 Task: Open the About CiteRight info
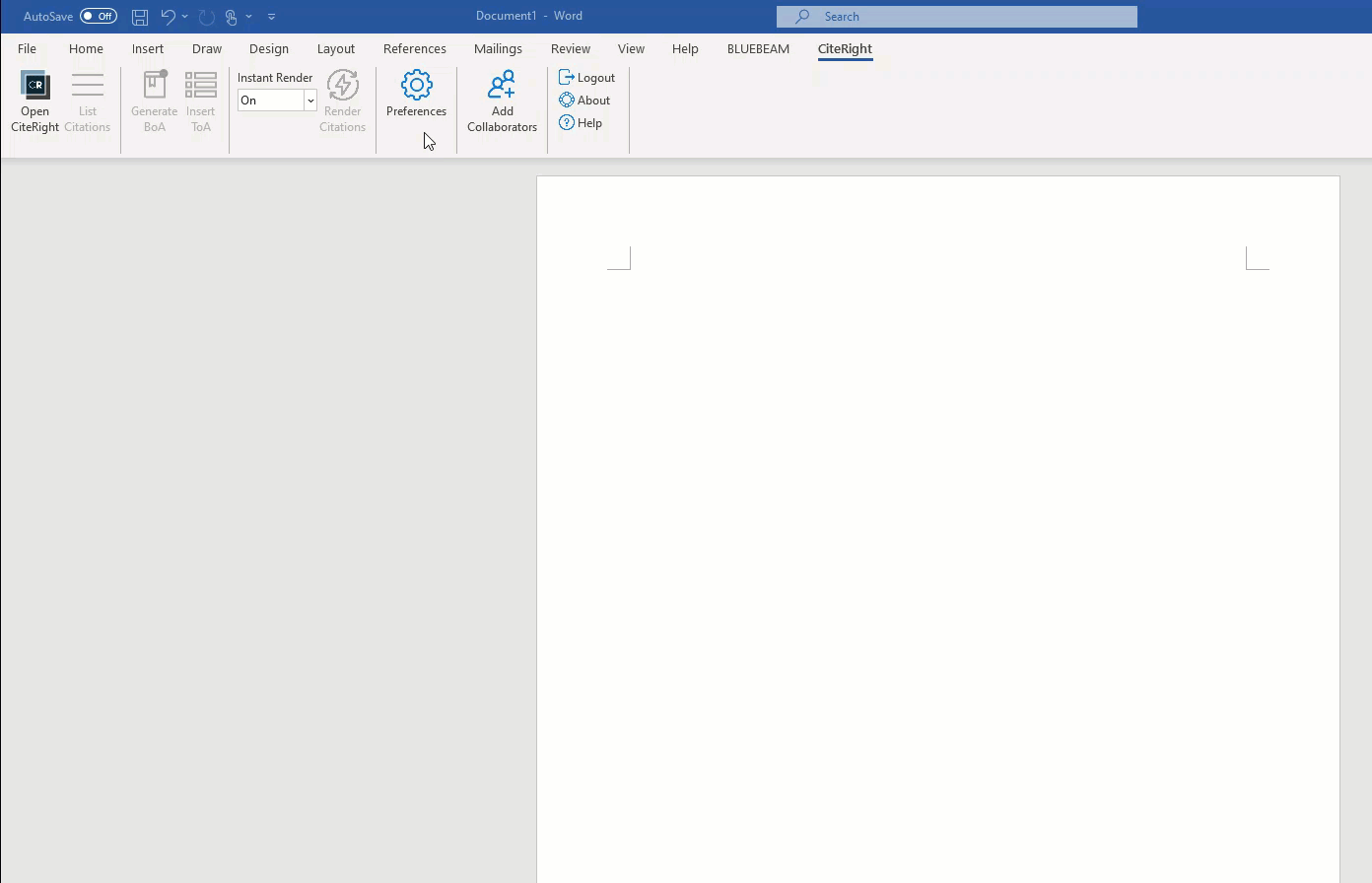point(584,100)
